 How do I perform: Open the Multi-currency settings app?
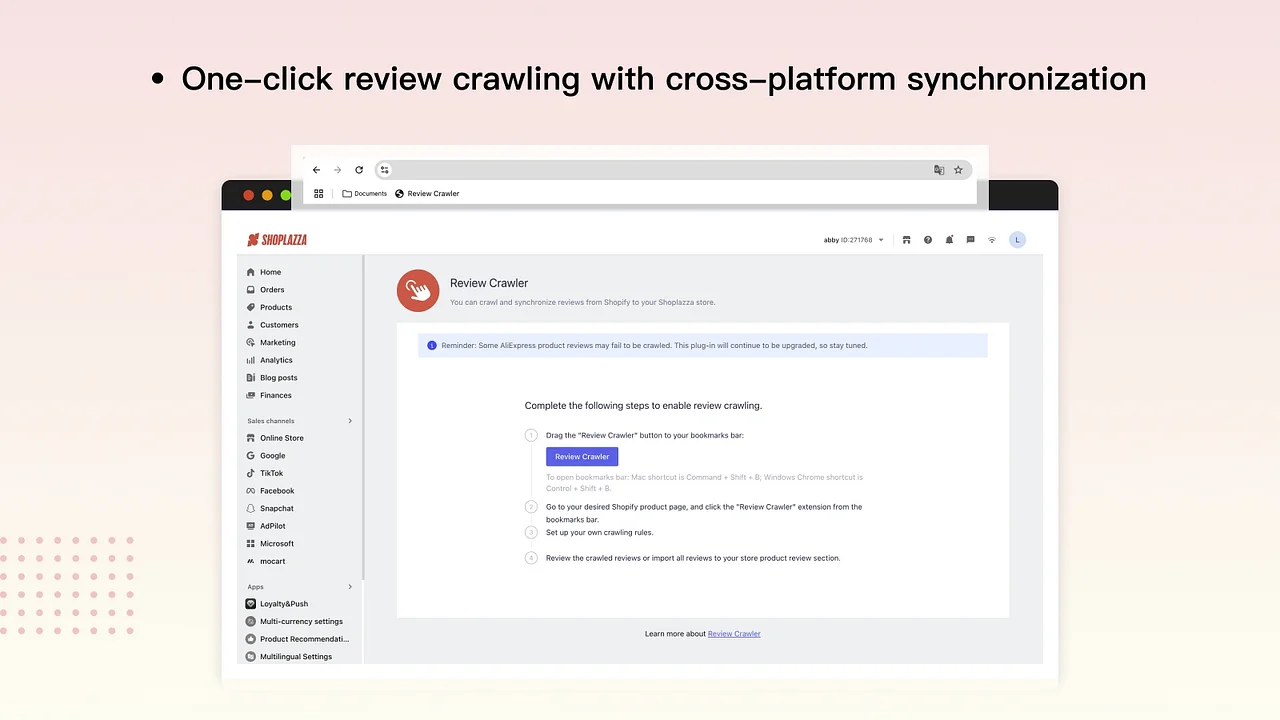[x=301, y=621]
